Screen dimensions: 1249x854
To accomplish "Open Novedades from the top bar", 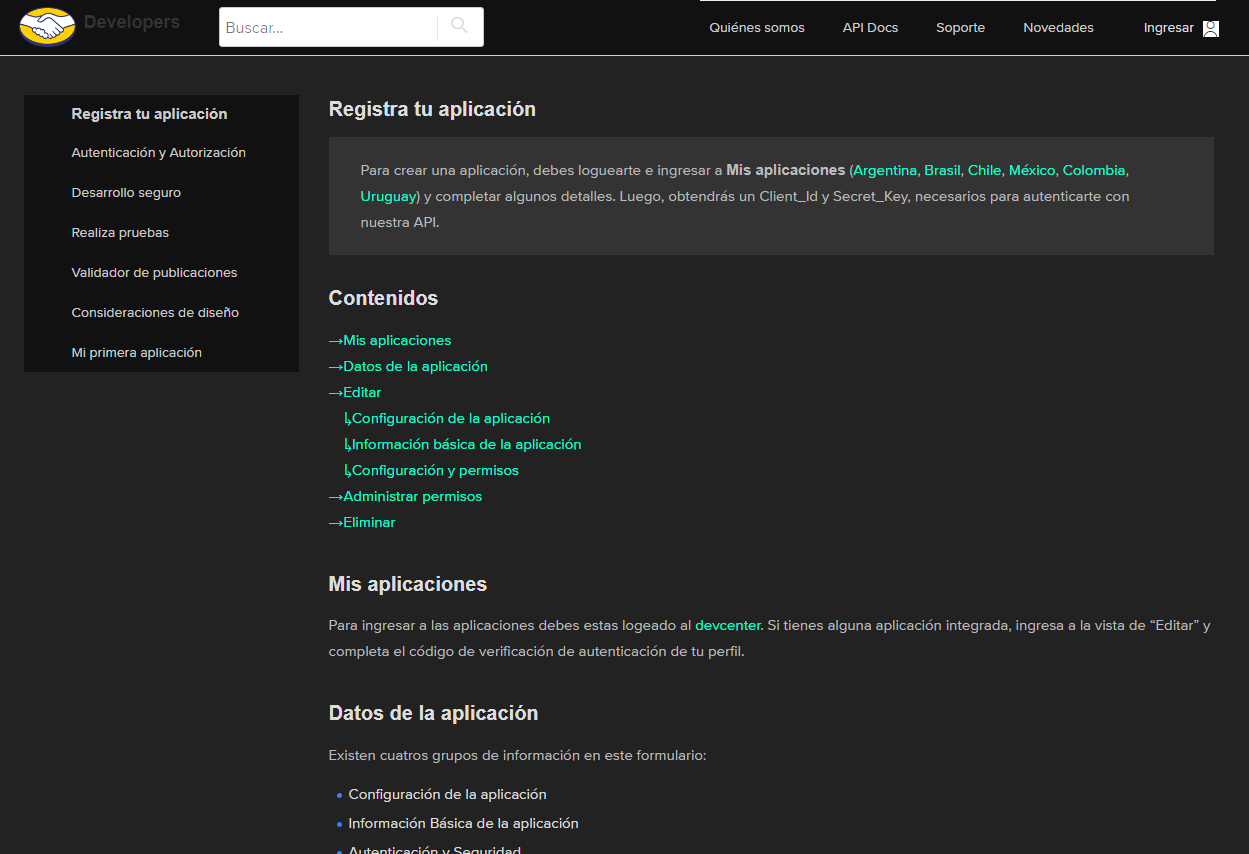I will (1058, 28).
